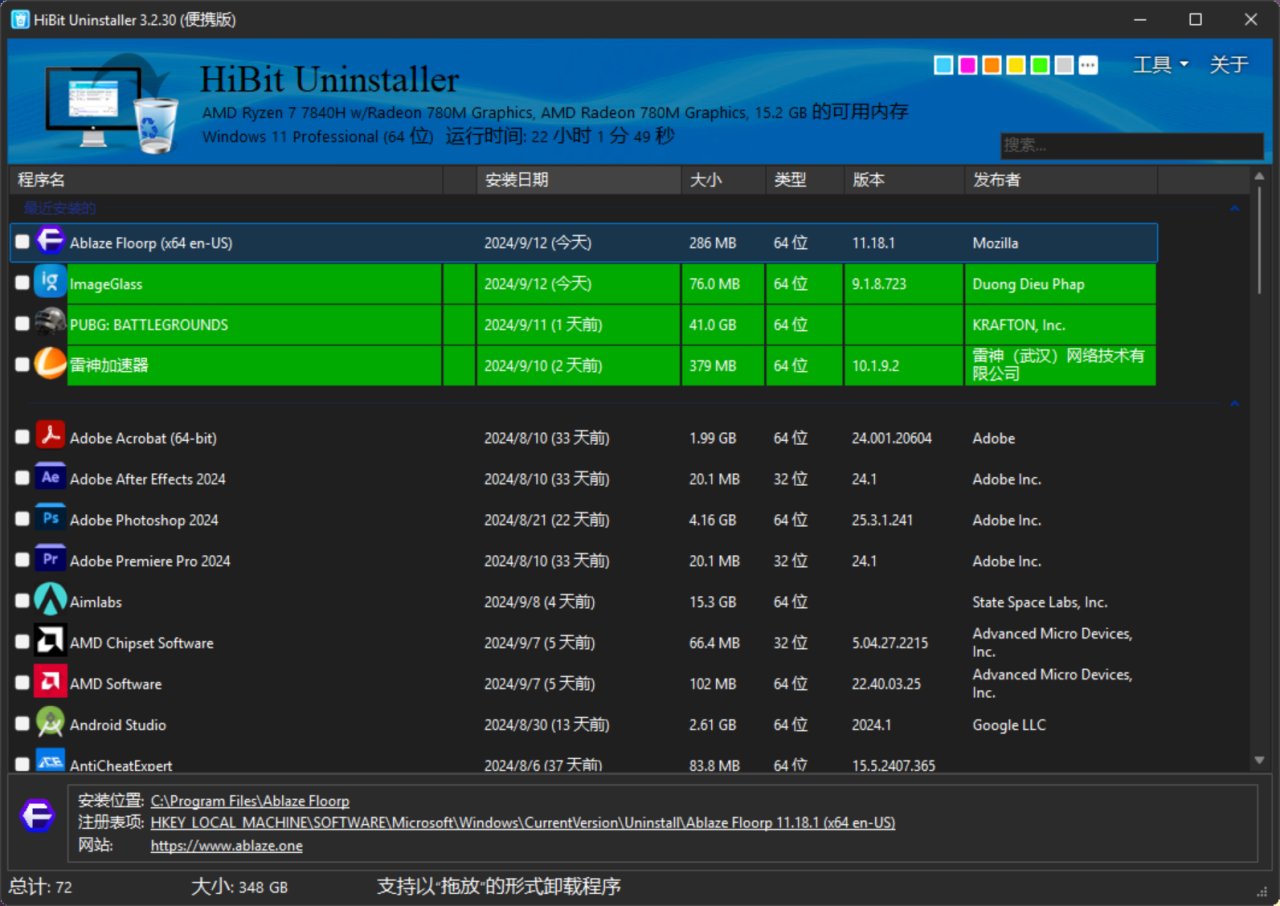Open more theme colors ellipsis button
This screenshot has width=1280, height=906.
1088,65
